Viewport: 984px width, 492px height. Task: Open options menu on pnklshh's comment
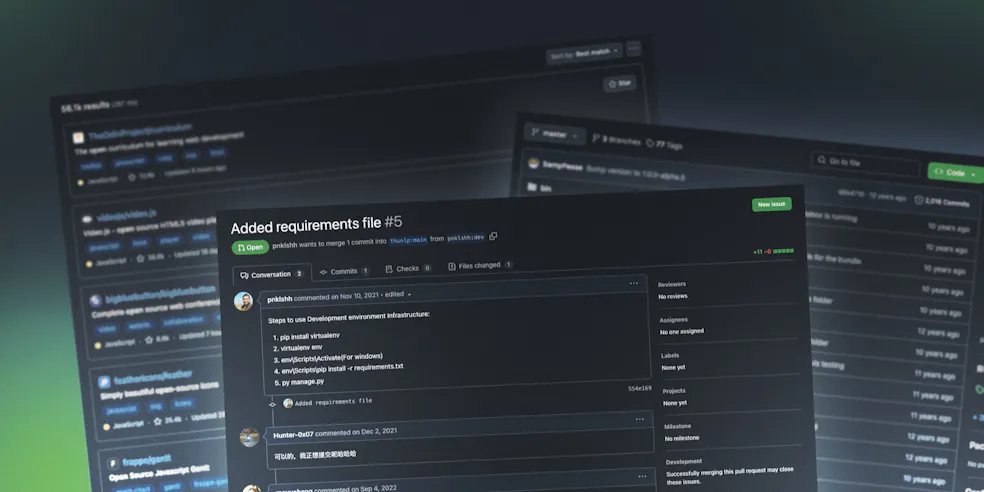point(634,284)
